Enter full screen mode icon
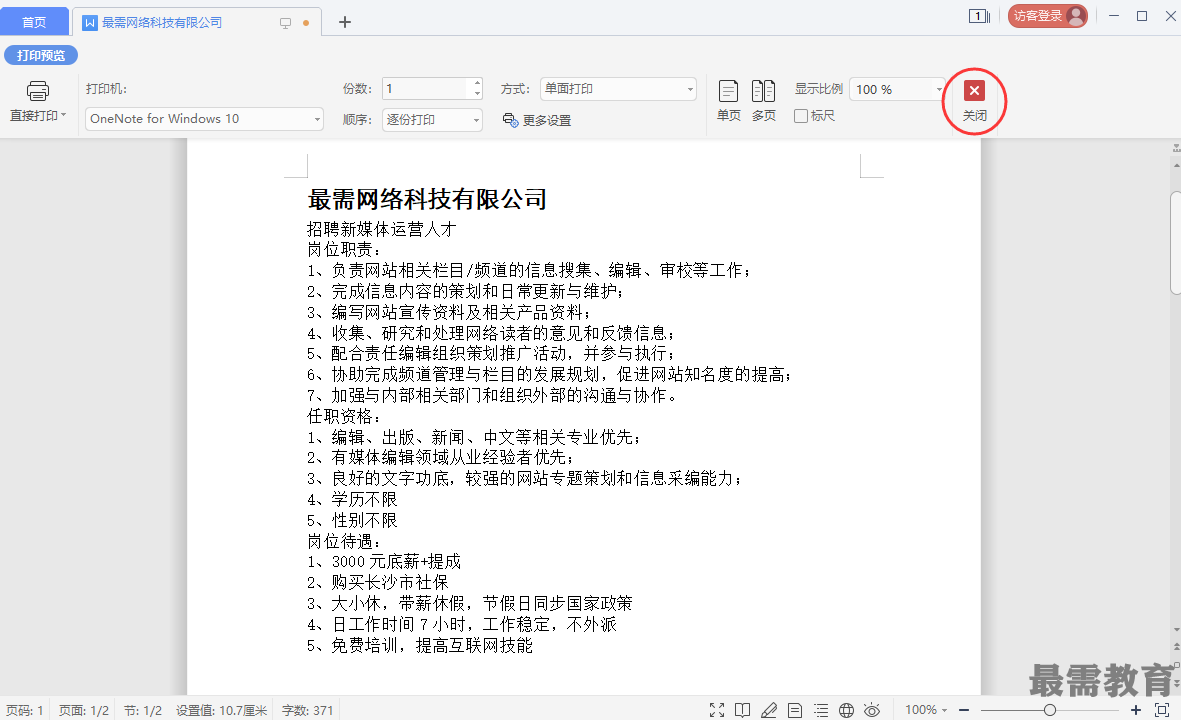1181x720 pixels. coord(717,710)
